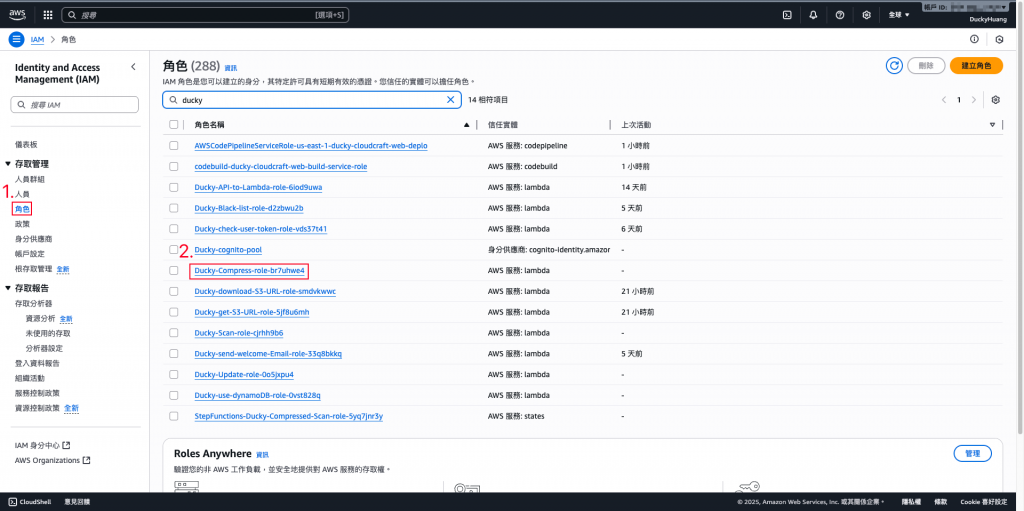Open 帳戶設定 in the sidebar
The height and width of the screenshot is (511, 1024).
click(x=29, y=254)
